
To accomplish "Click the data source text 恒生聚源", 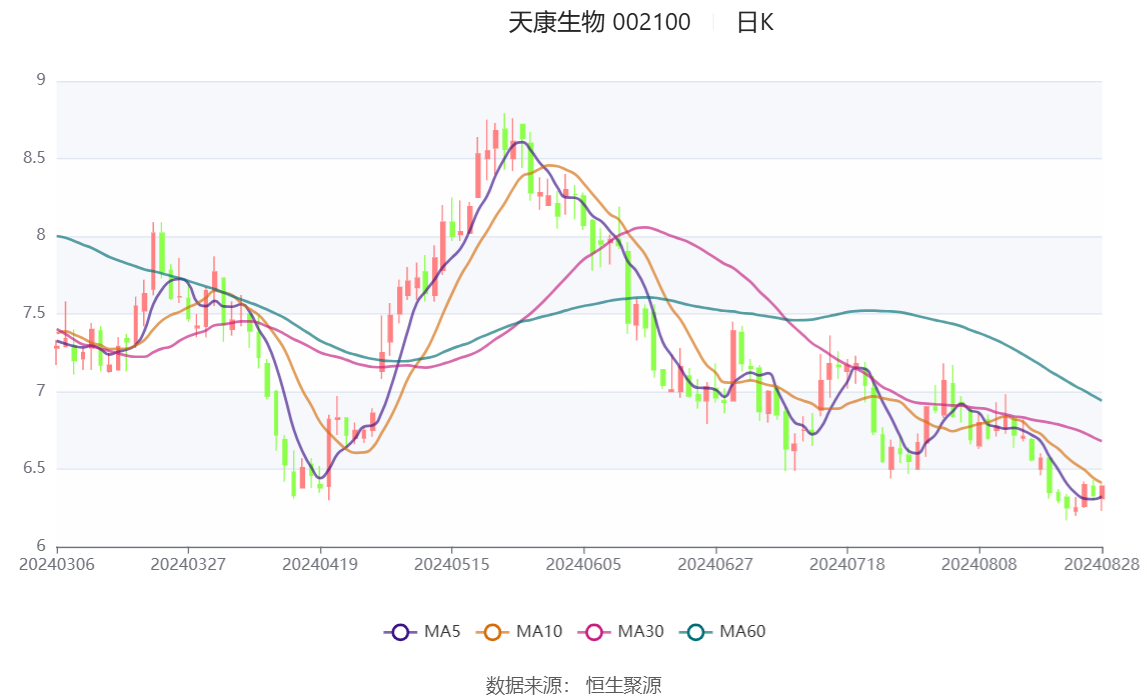I will (623, 686).
